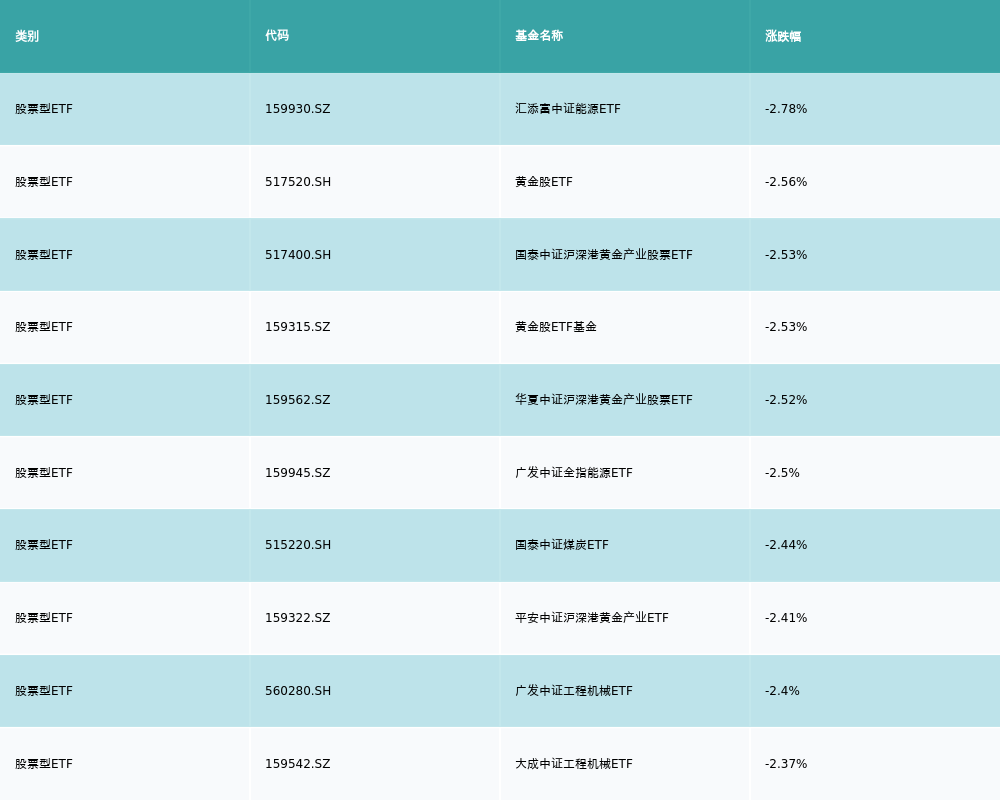Click -2.53% in the 517400.SH row
Image resolution: width=1000 pixels, height=800 pixels.
coord(786,255)
